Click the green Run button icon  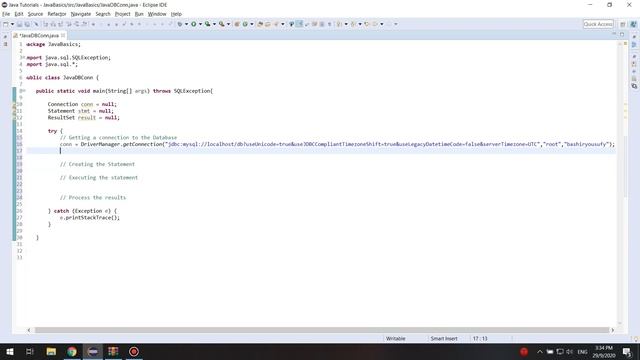pyautogui.click(x=193, y=24)
